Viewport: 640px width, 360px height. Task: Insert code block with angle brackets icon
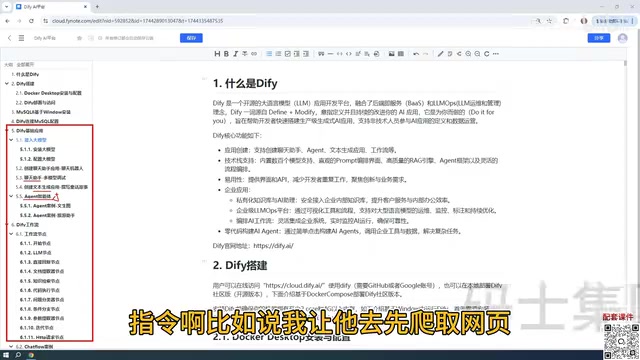point(349,54)
